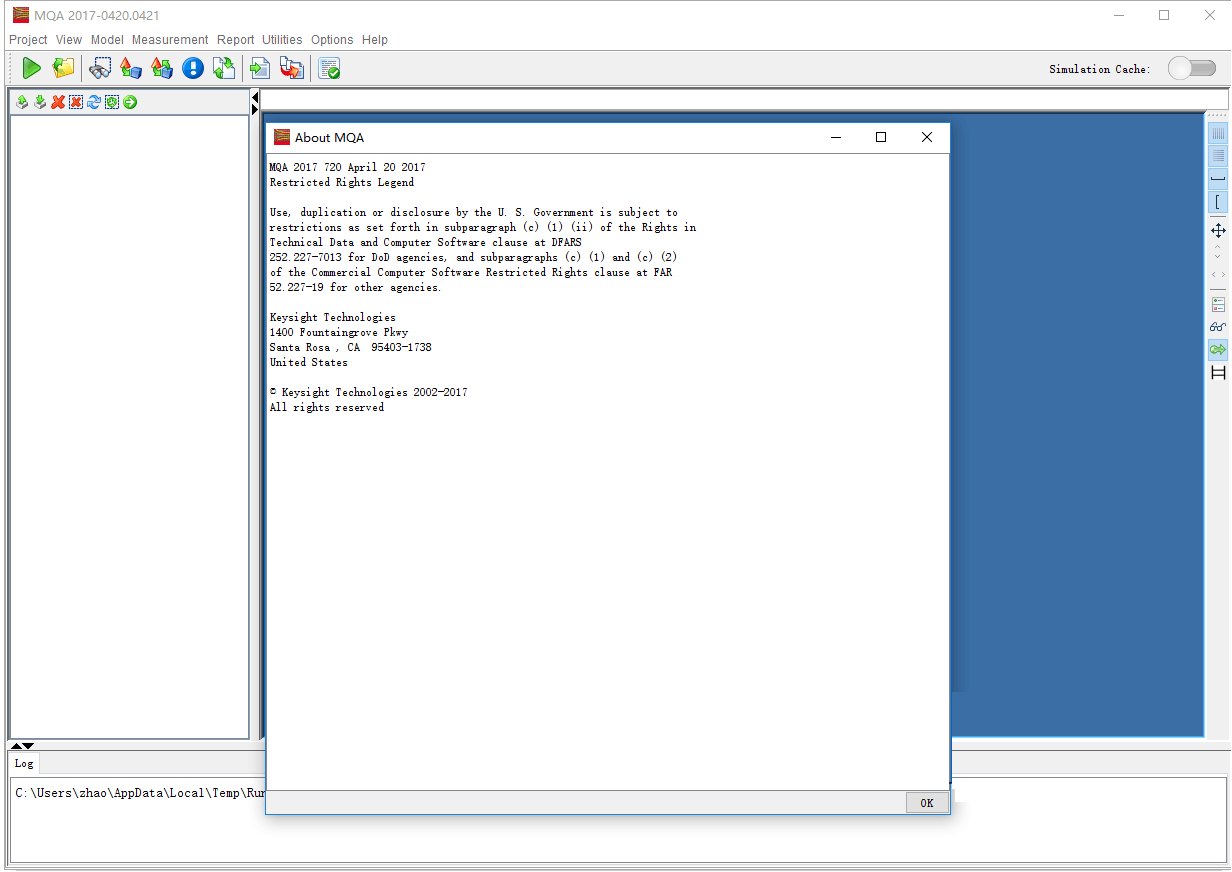Click the 'All rights reserved' line
The width and height of the screenshot is (1232, 872).
(327, 408)
